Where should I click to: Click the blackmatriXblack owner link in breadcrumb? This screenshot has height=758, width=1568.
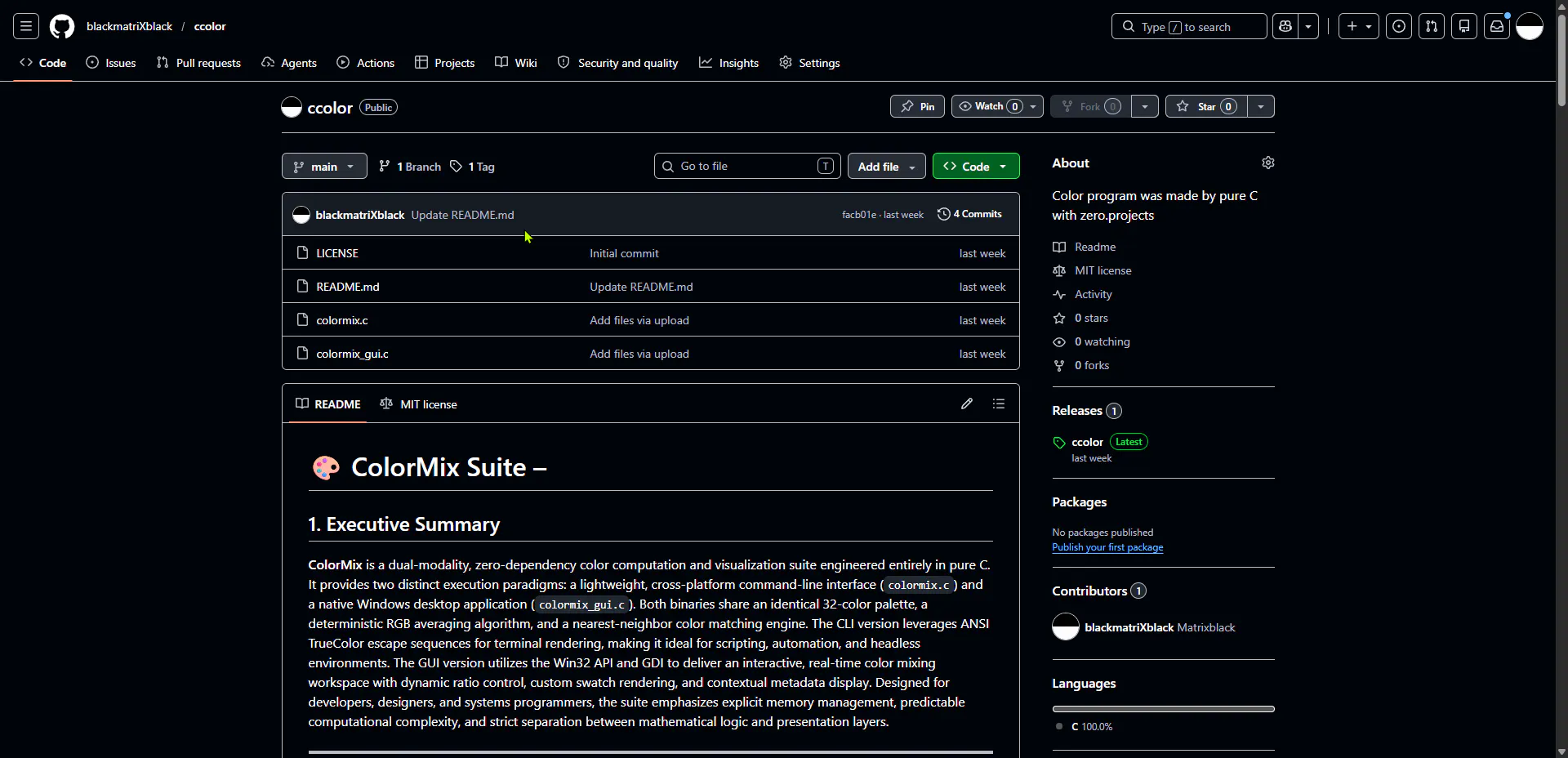pos(129,26)
